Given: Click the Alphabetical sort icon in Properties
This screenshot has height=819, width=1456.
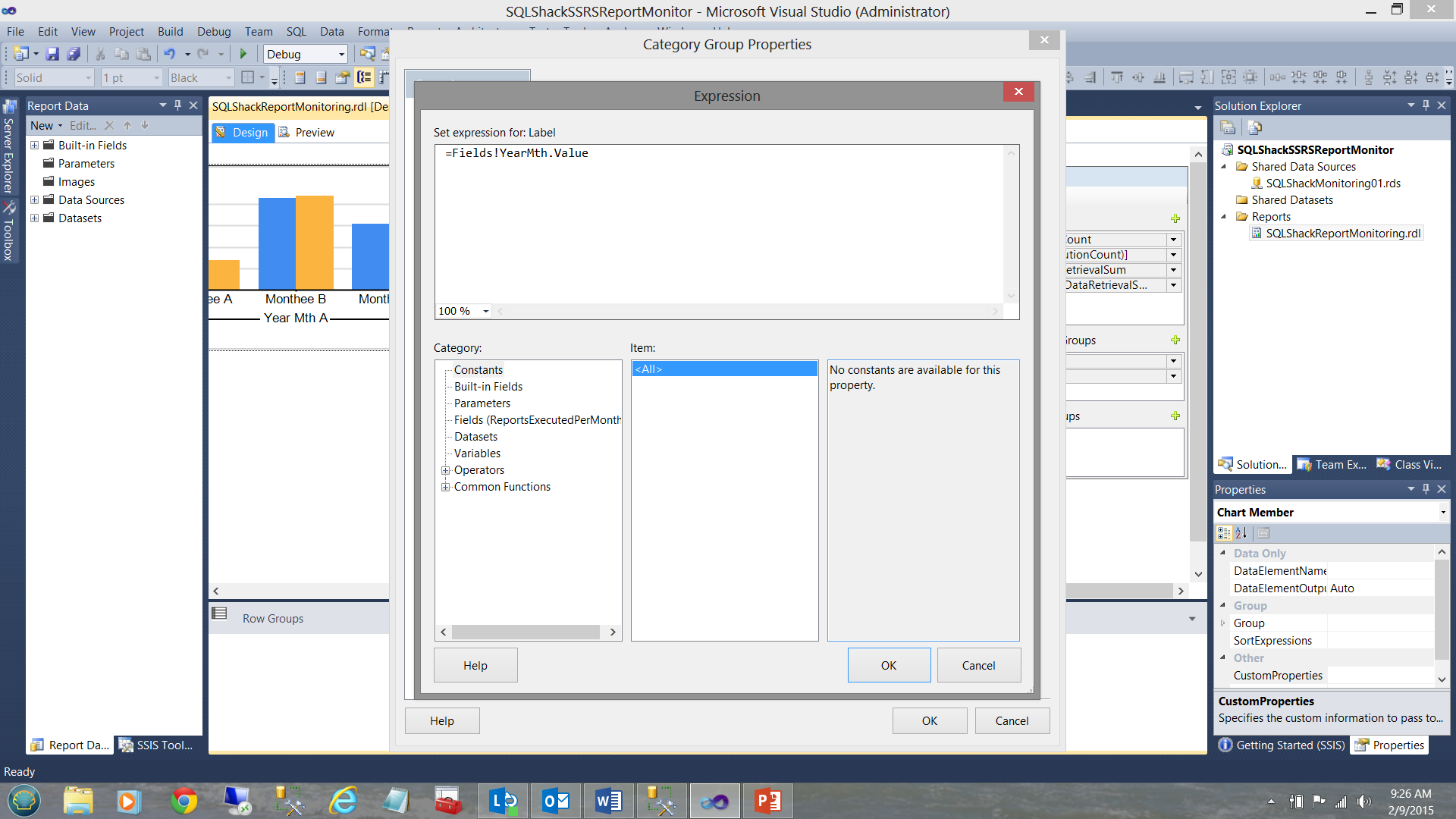Looking at the screenshot, I should [1241, 533].
